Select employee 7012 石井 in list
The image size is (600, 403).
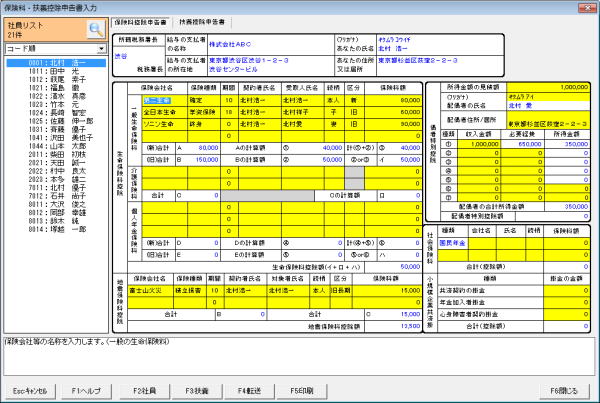(x=56, y=196)
